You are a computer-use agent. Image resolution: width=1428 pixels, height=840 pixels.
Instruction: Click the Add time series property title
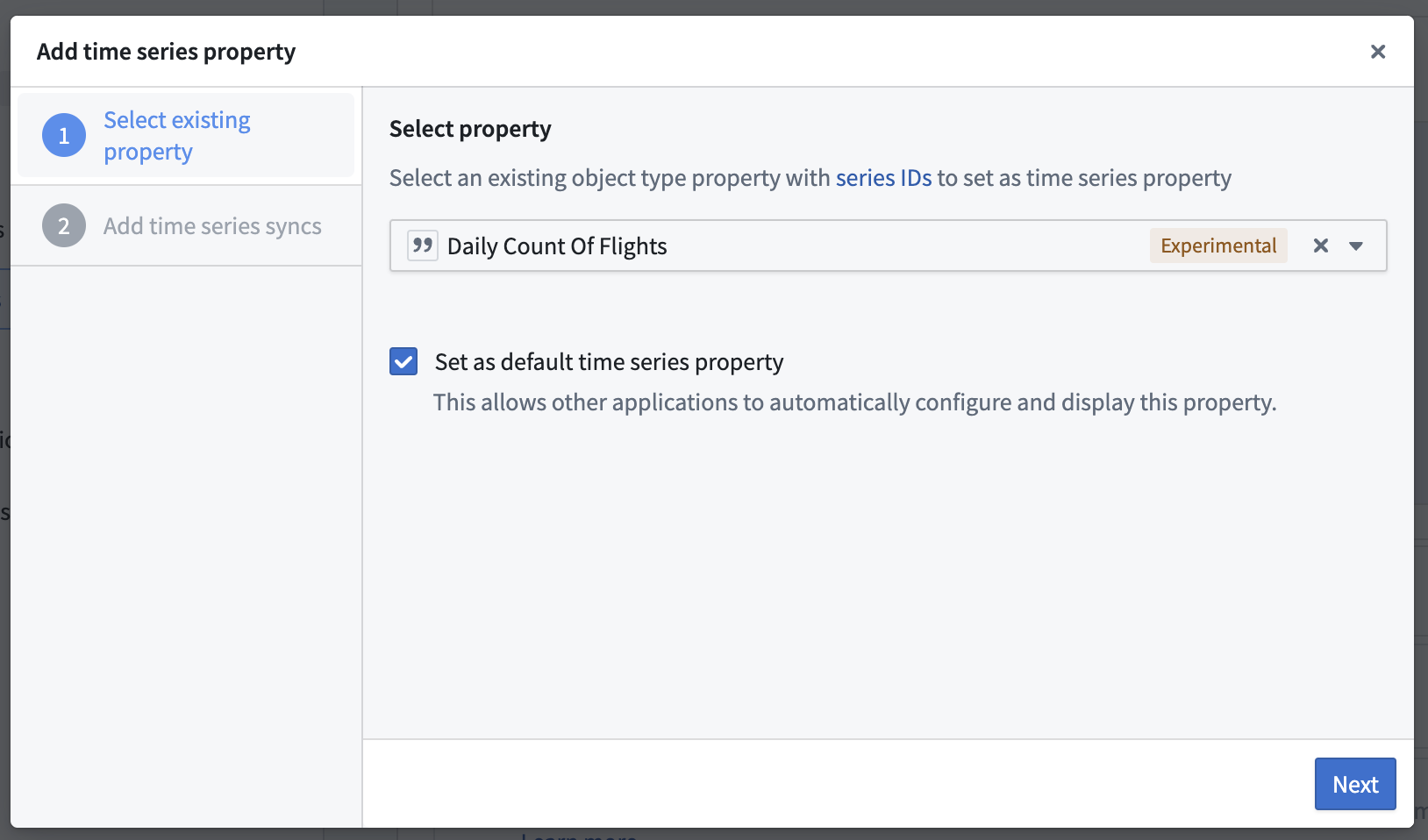[166, 52]
